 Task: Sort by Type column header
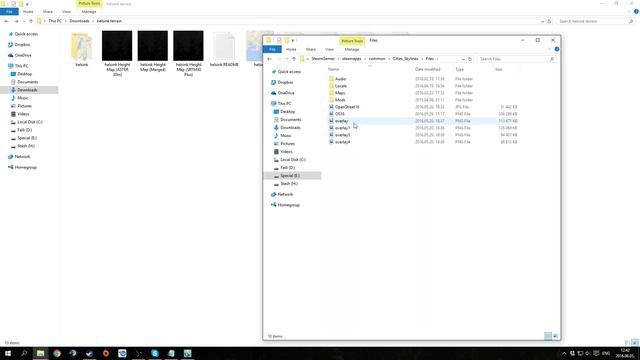[459, 69]
